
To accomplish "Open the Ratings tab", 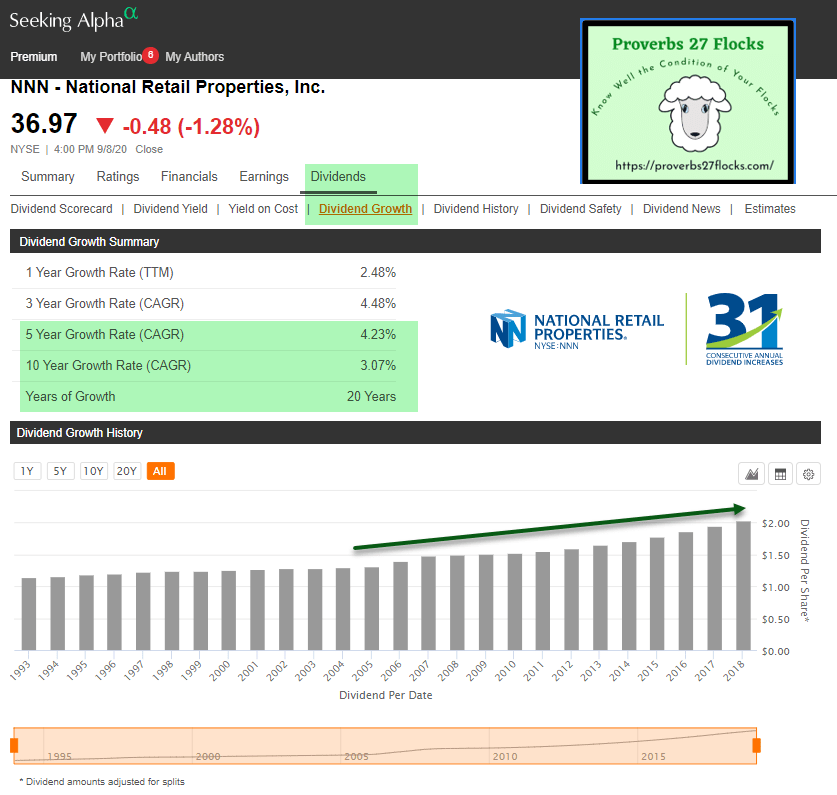I will [x=118, y=177].
